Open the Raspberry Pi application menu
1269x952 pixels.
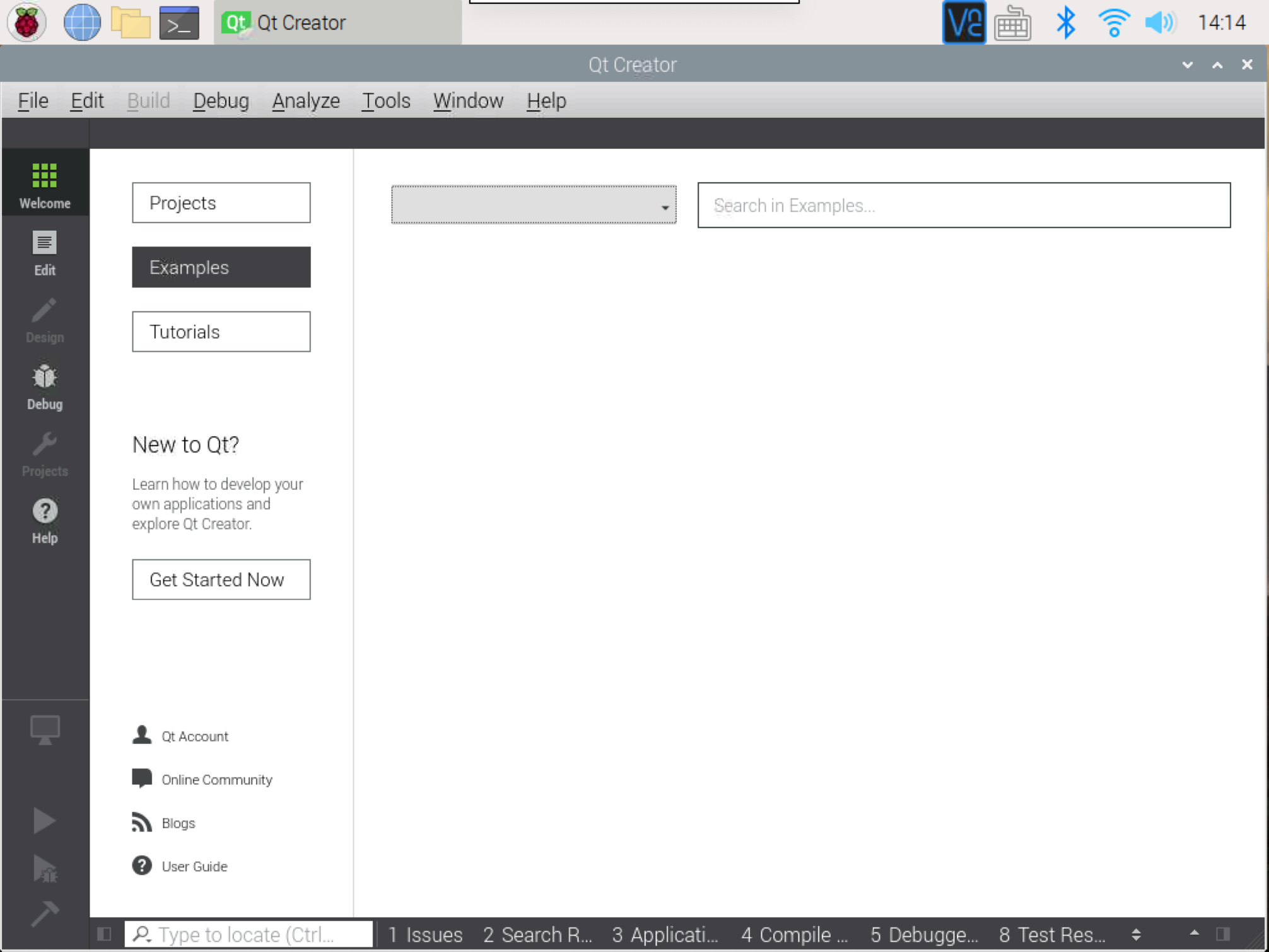point(26,22)
